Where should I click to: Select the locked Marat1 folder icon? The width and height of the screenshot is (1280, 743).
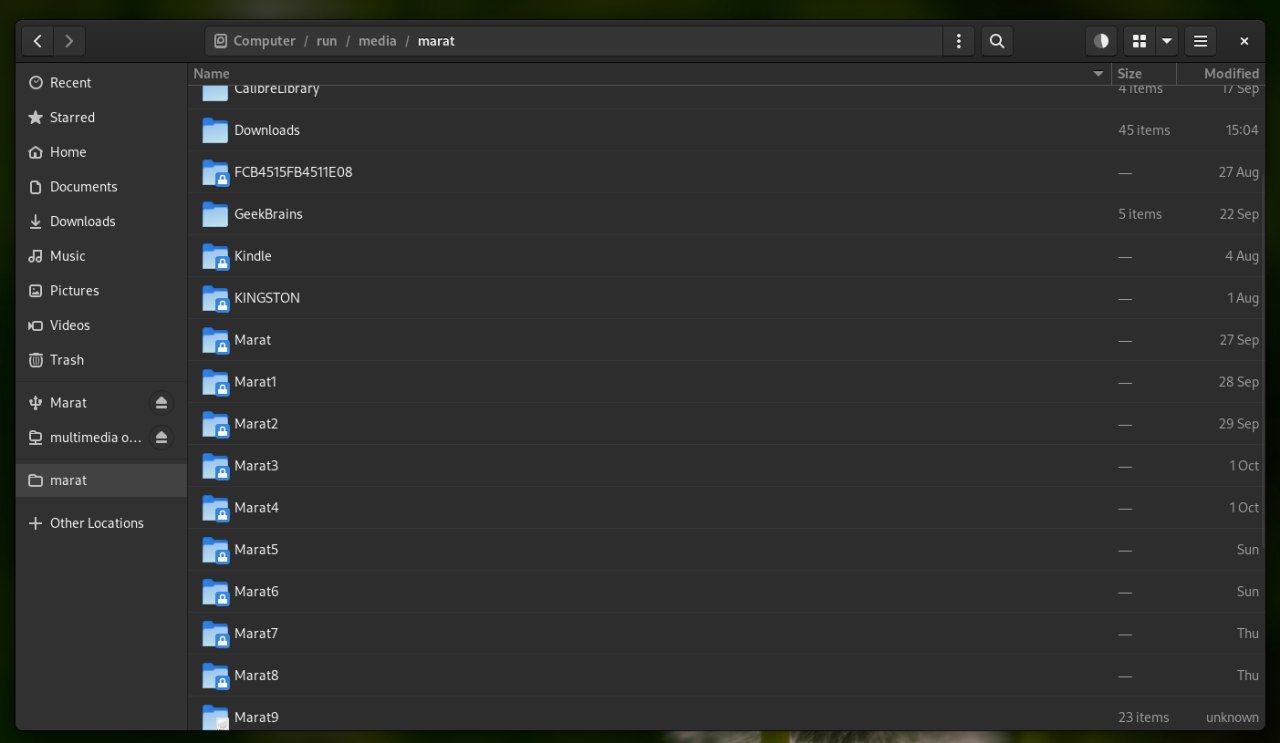[215, 383]
